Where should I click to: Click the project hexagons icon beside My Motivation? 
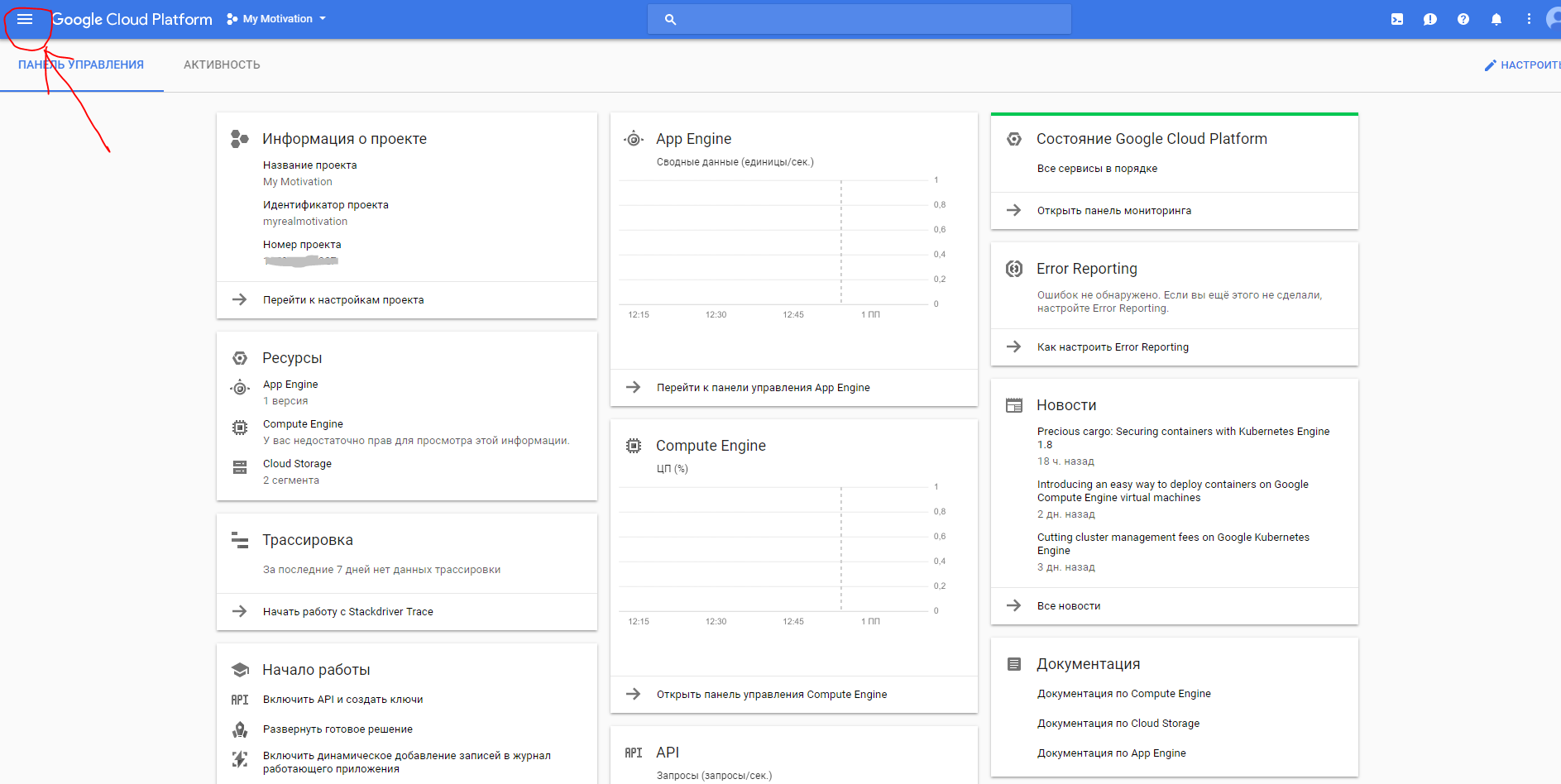(x=232, y=19)
